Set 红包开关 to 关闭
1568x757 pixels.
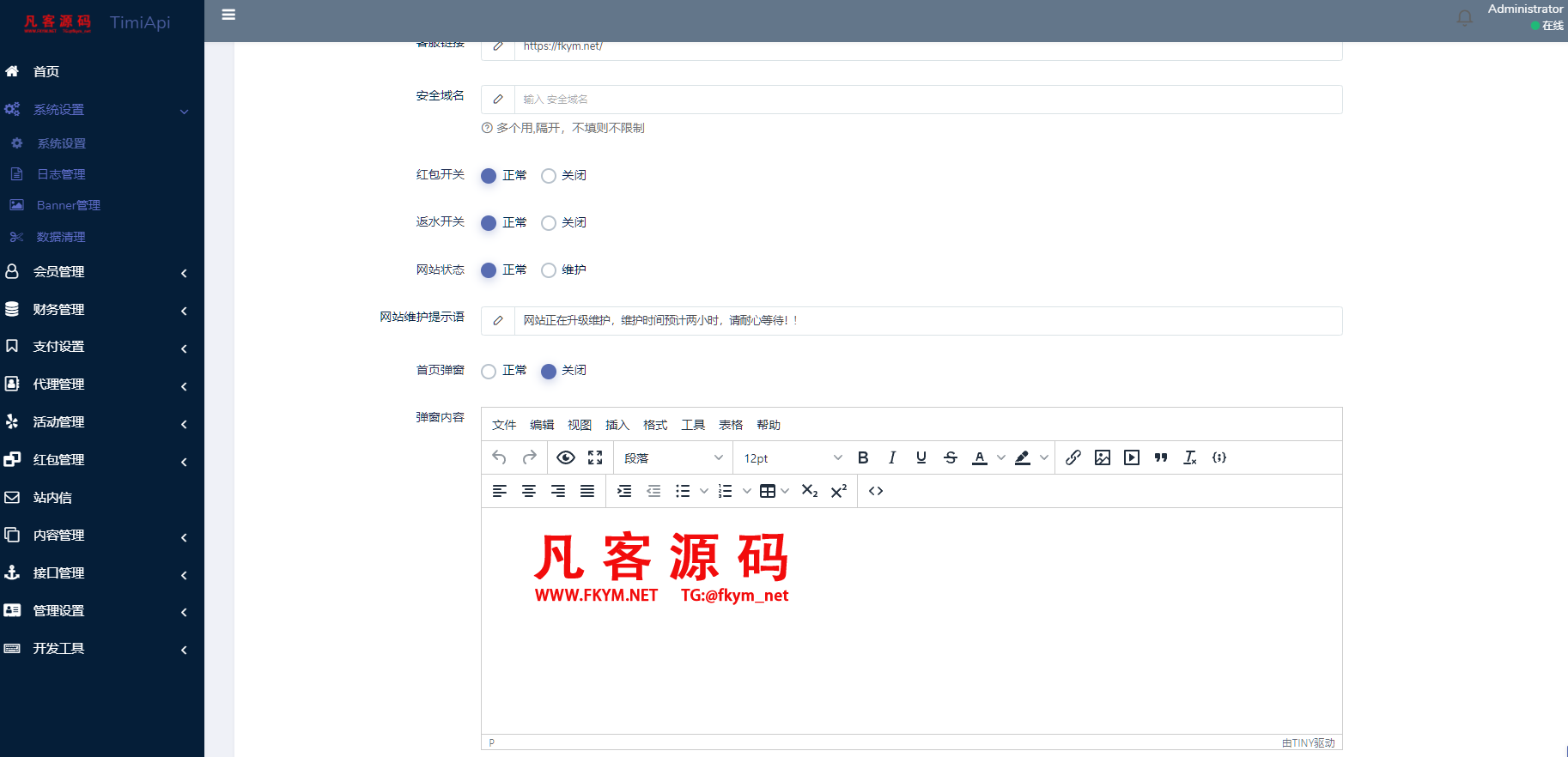click(x=549, y=176)
